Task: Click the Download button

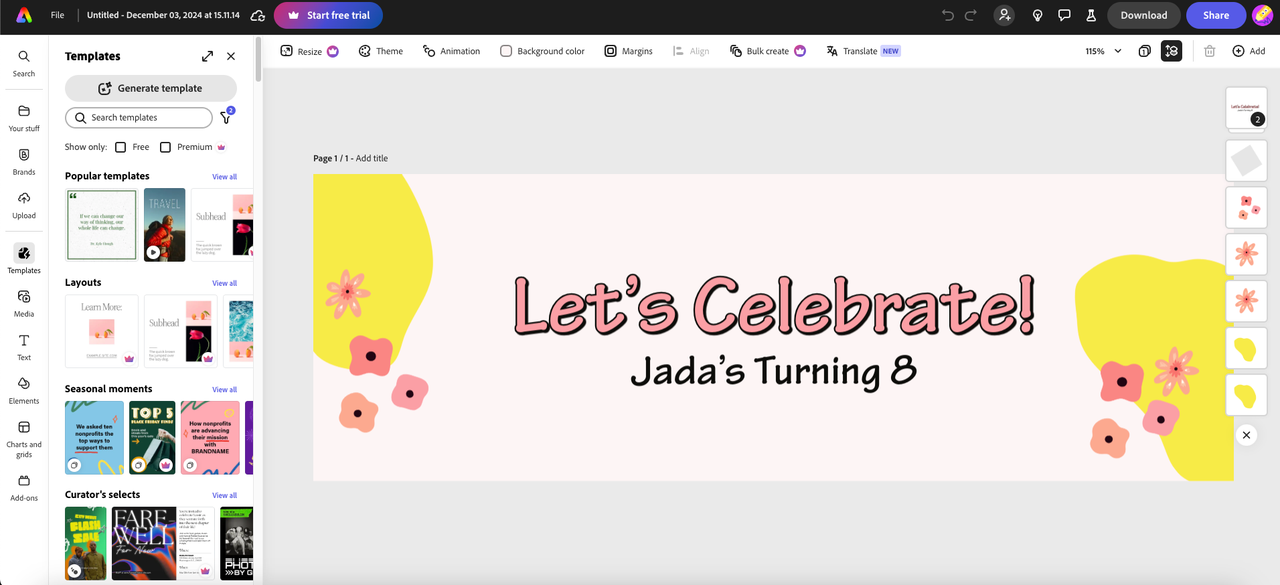Action: pos(1144,15)
